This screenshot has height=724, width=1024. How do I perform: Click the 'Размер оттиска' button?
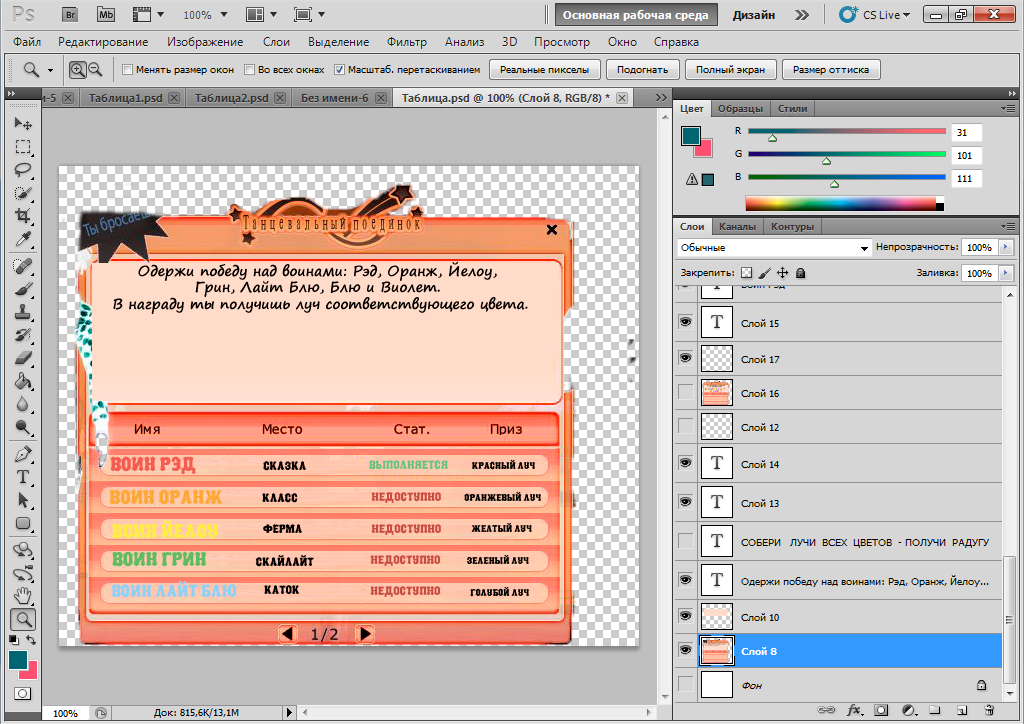831,69
